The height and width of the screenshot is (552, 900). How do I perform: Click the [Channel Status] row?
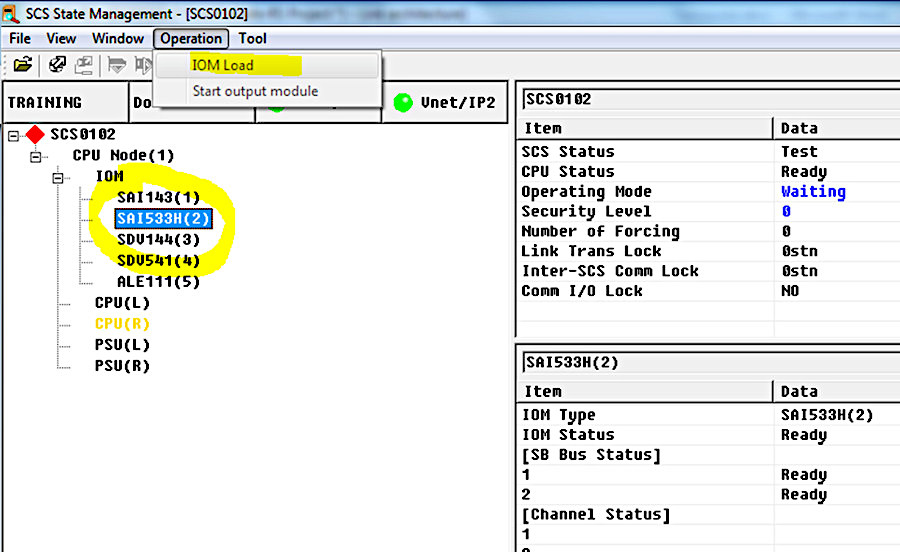(709, 515)
